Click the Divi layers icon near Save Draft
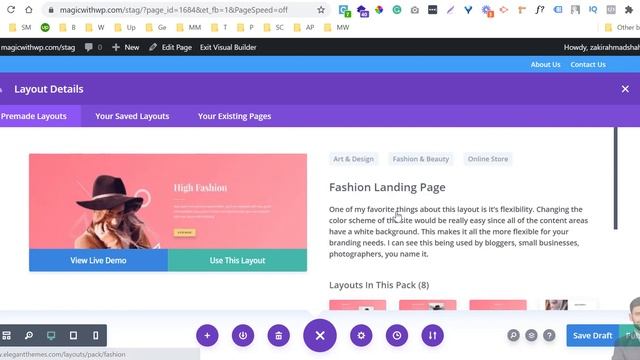Image resolution: width=640 pixels, height=360 pixels. pos(531,336)
